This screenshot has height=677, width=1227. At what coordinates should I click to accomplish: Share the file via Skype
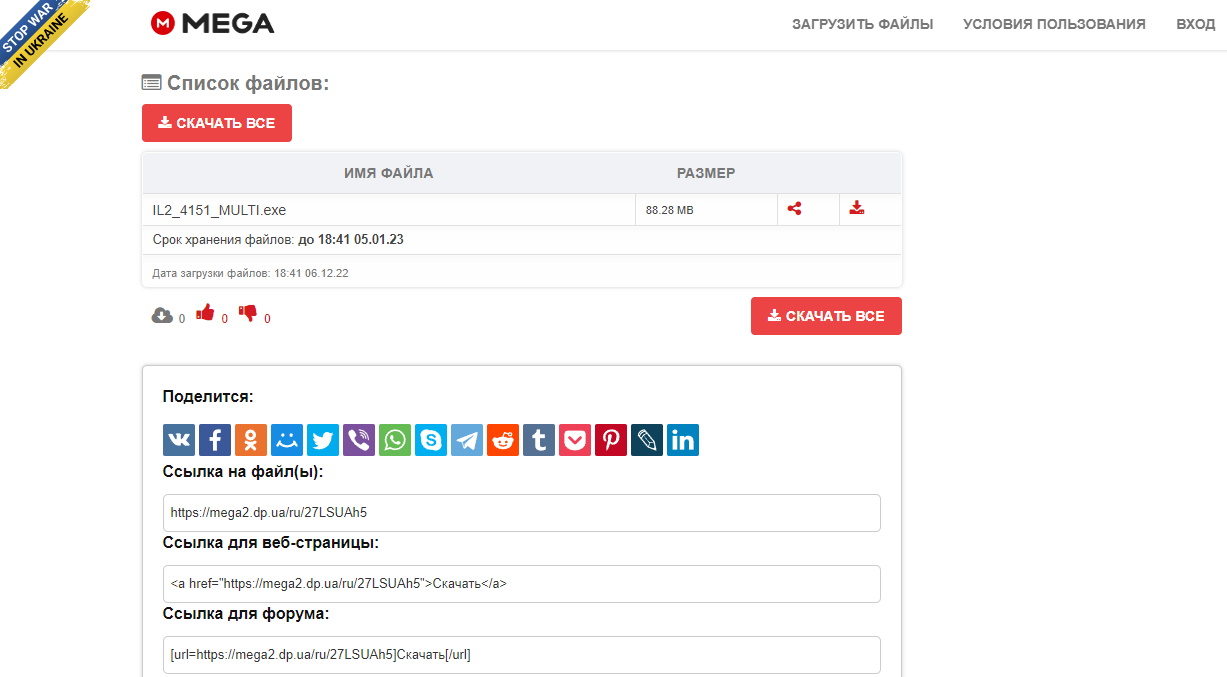coord(431,440)
